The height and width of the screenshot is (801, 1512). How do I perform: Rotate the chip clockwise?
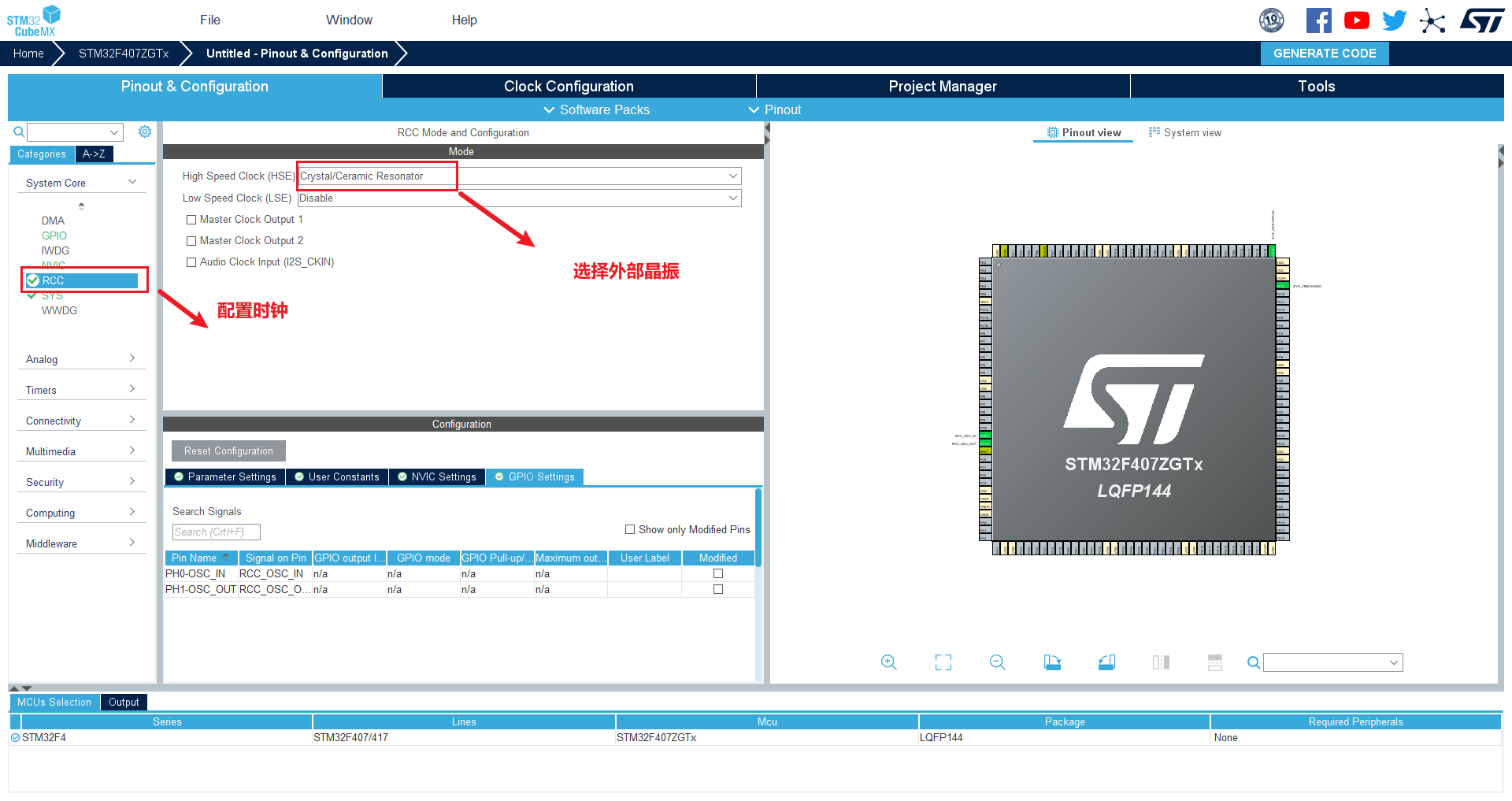tap(1052, 662)
